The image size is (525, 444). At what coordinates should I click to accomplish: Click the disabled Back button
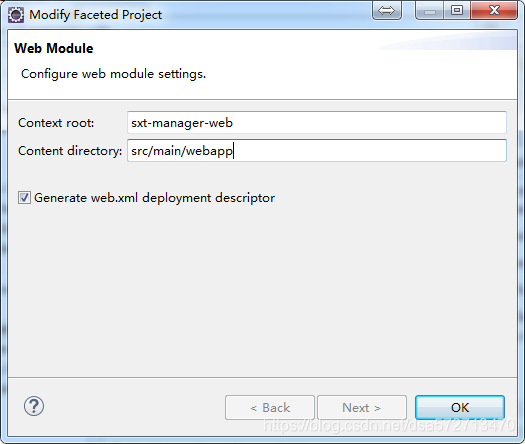pyautogui.click(x=270, y=408)
